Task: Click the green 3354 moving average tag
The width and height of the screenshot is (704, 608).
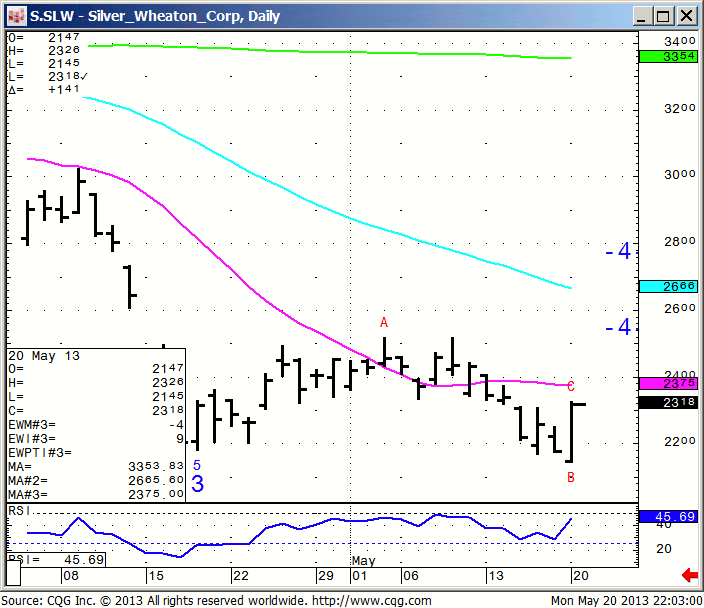Action: coord(667,56)
